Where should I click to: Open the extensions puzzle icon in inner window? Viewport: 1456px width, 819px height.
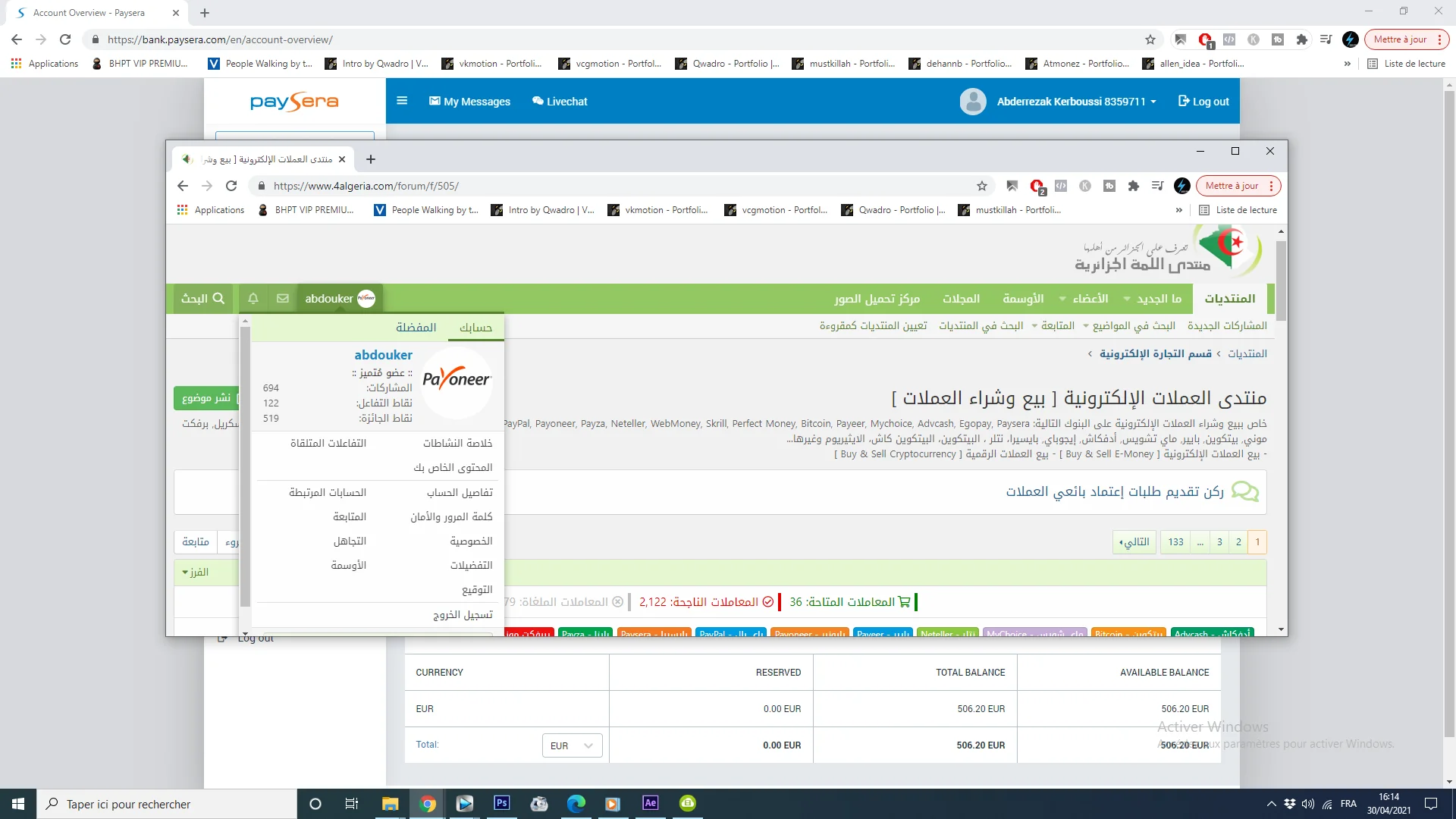1133,186
